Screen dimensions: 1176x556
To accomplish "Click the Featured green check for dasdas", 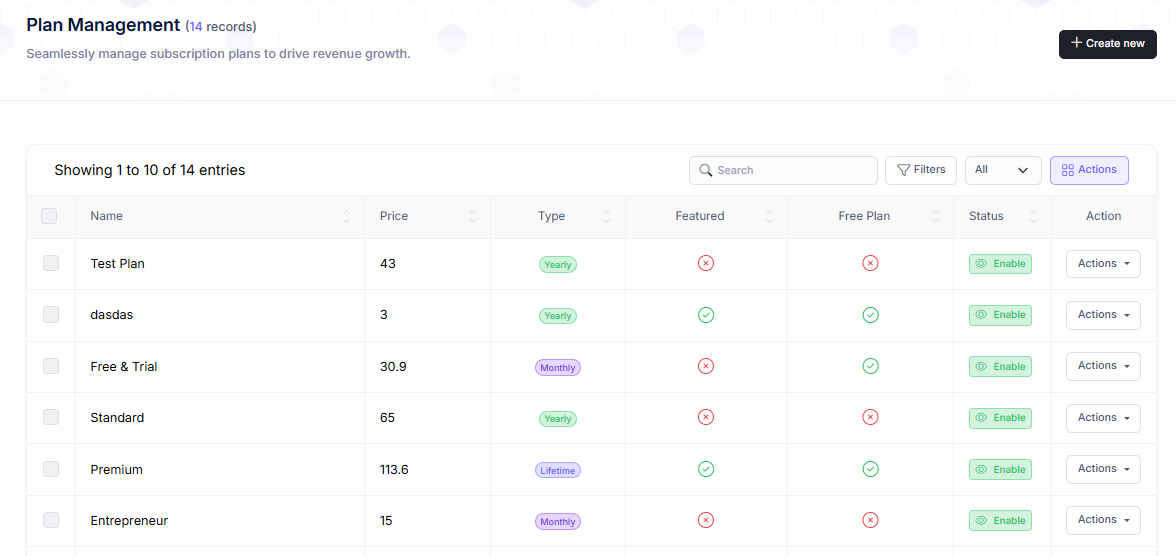I will point(705,315).
